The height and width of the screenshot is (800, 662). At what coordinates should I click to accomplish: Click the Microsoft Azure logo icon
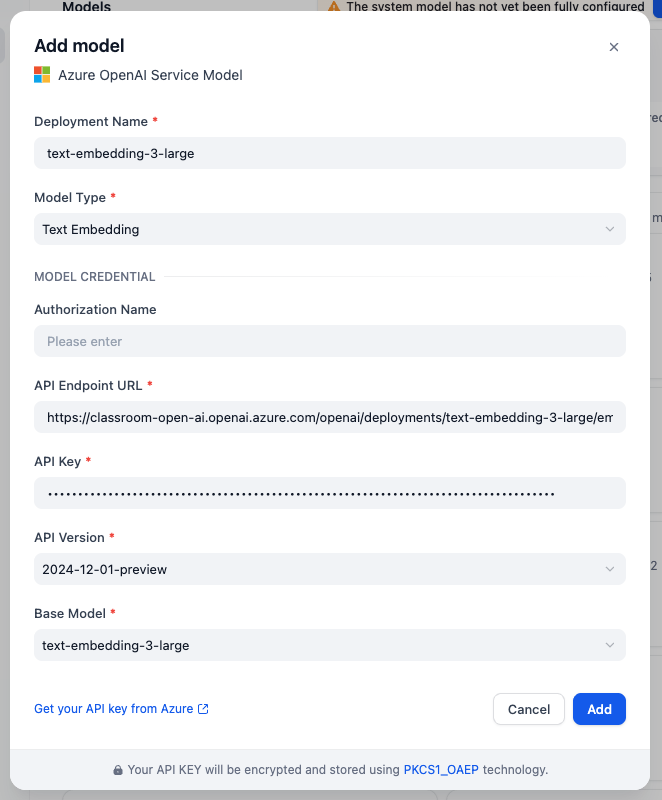tap(42, 75)
